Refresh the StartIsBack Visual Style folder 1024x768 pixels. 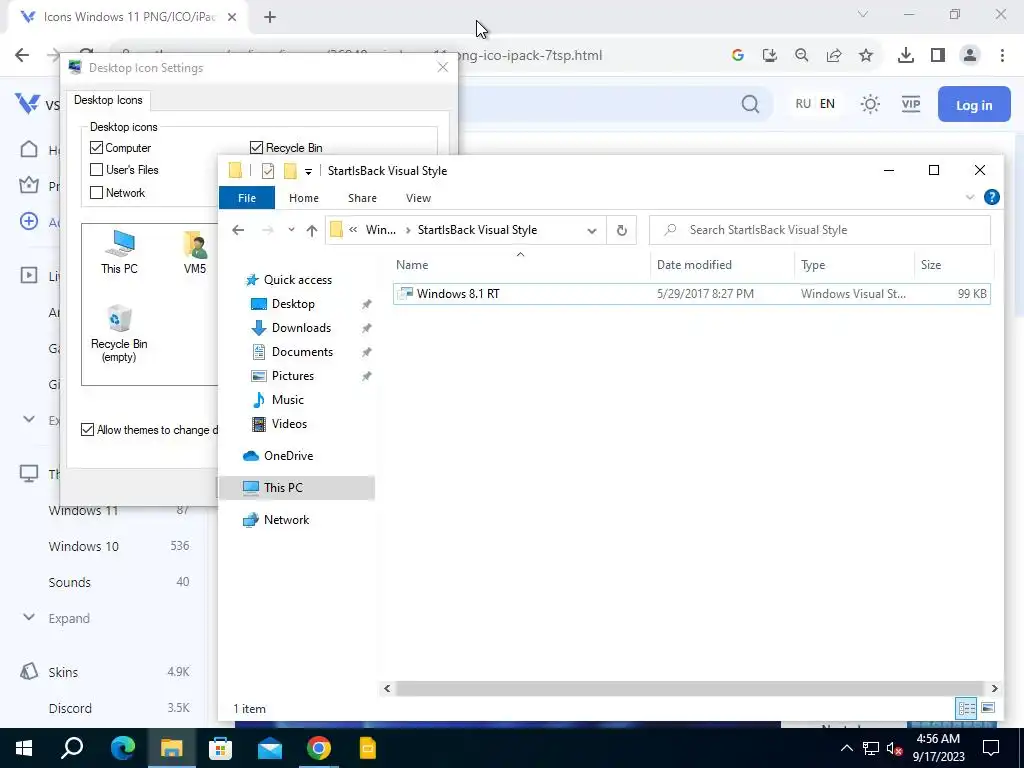622,231
